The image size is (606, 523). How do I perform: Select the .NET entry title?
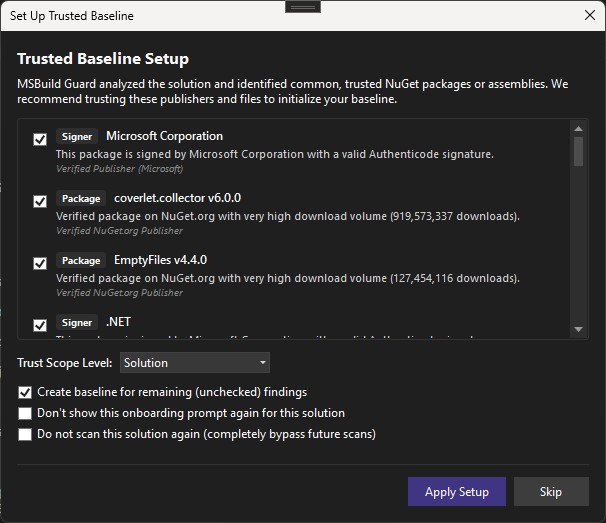click(118, 322)
